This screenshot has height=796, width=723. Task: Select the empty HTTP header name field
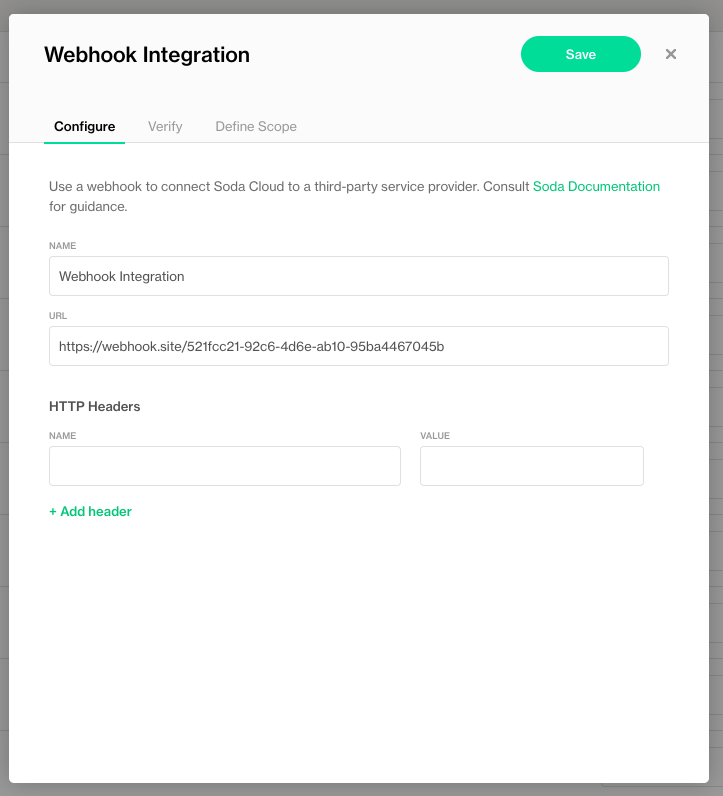[x=224, y=466]
